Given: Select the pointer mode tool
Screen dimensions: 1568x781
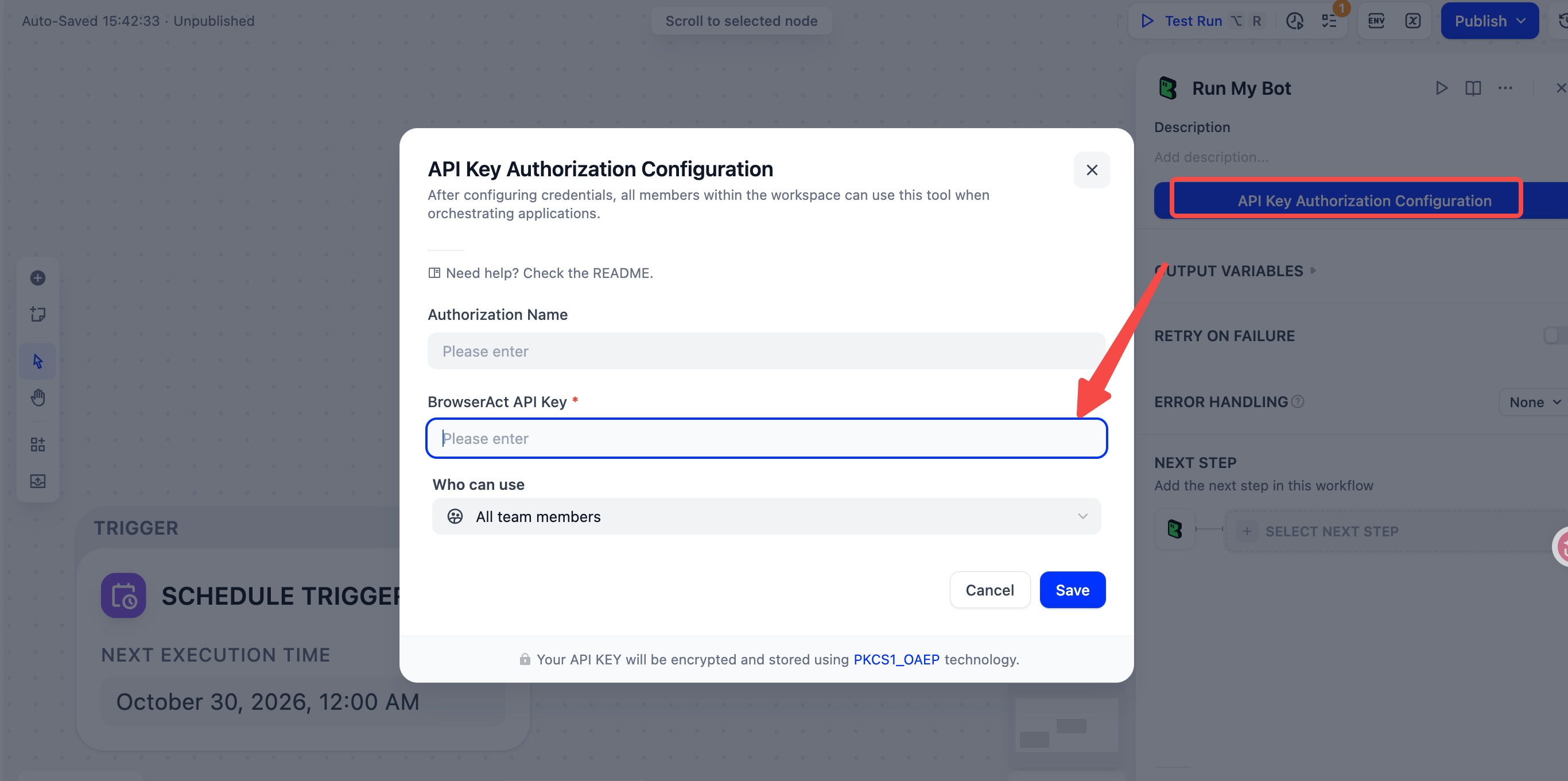Looking at the screenshot, I should click(x=38, y=361).
